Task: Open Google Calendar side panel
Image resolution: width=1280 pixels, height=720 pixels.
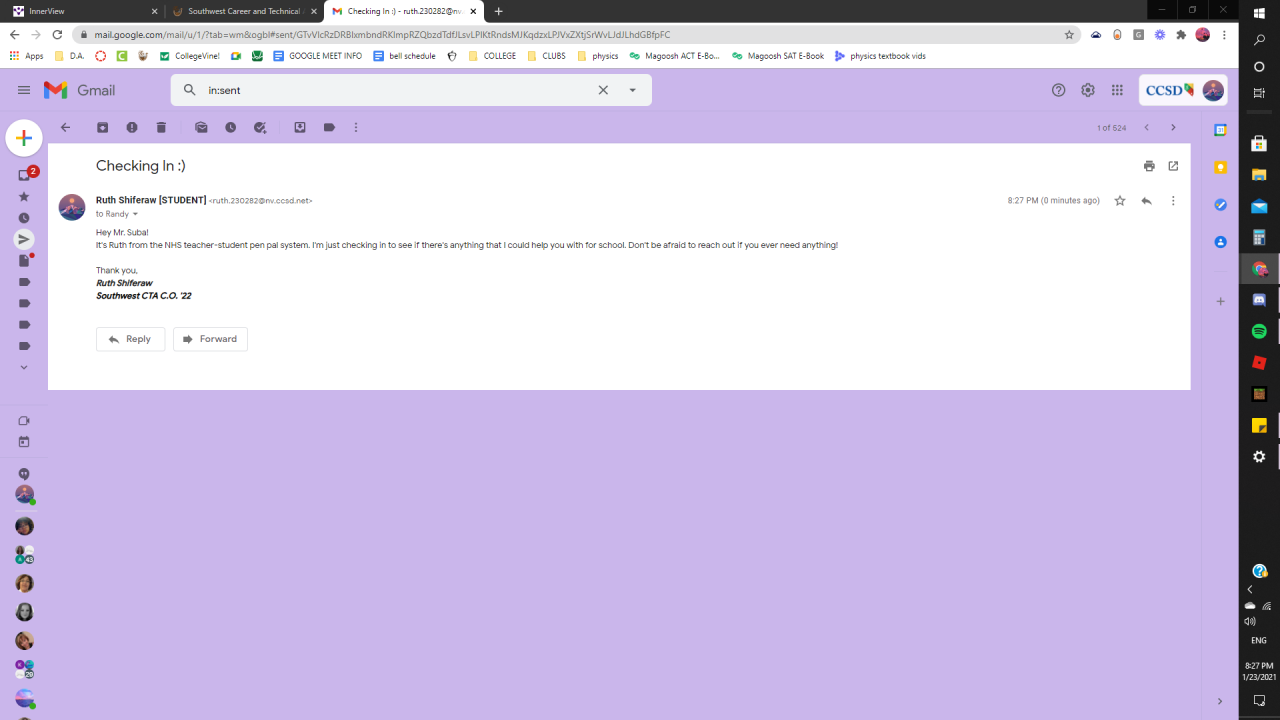Action: click(1220, 130)
